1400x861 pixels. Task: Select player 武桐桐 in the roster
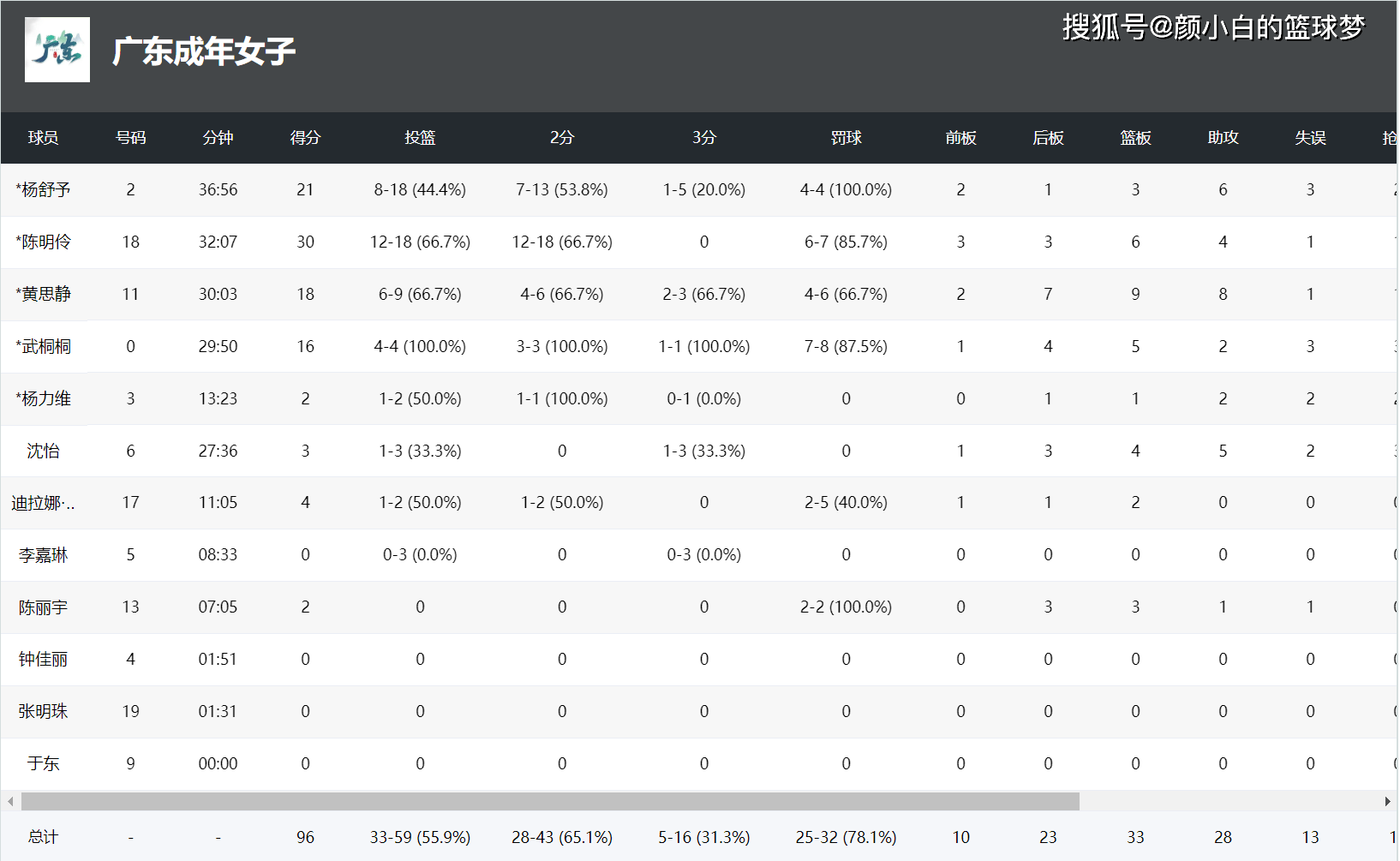(43, 347)
